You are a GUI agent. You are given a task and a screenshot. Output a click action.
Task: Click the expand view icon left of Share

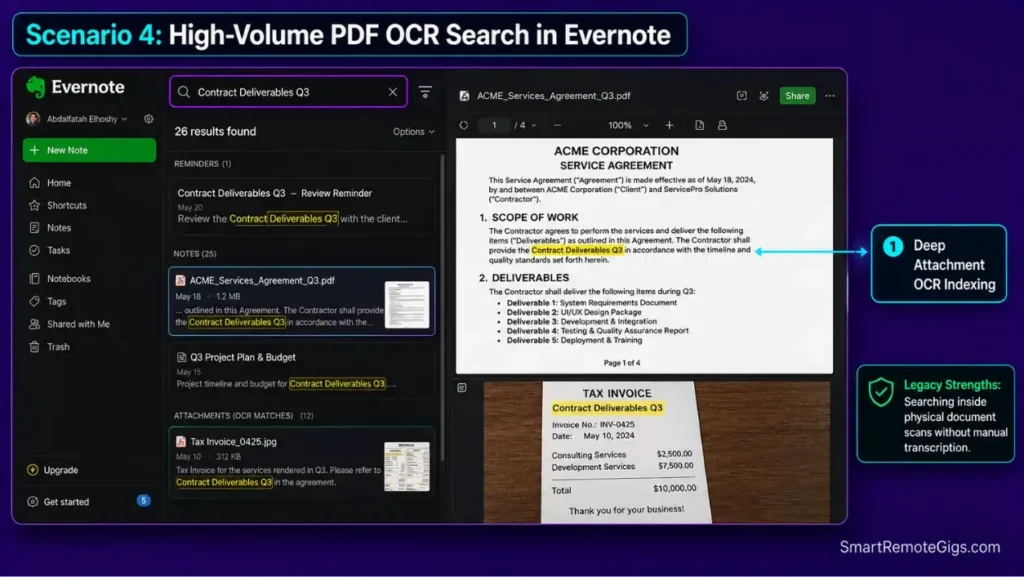tap(742, 95)
